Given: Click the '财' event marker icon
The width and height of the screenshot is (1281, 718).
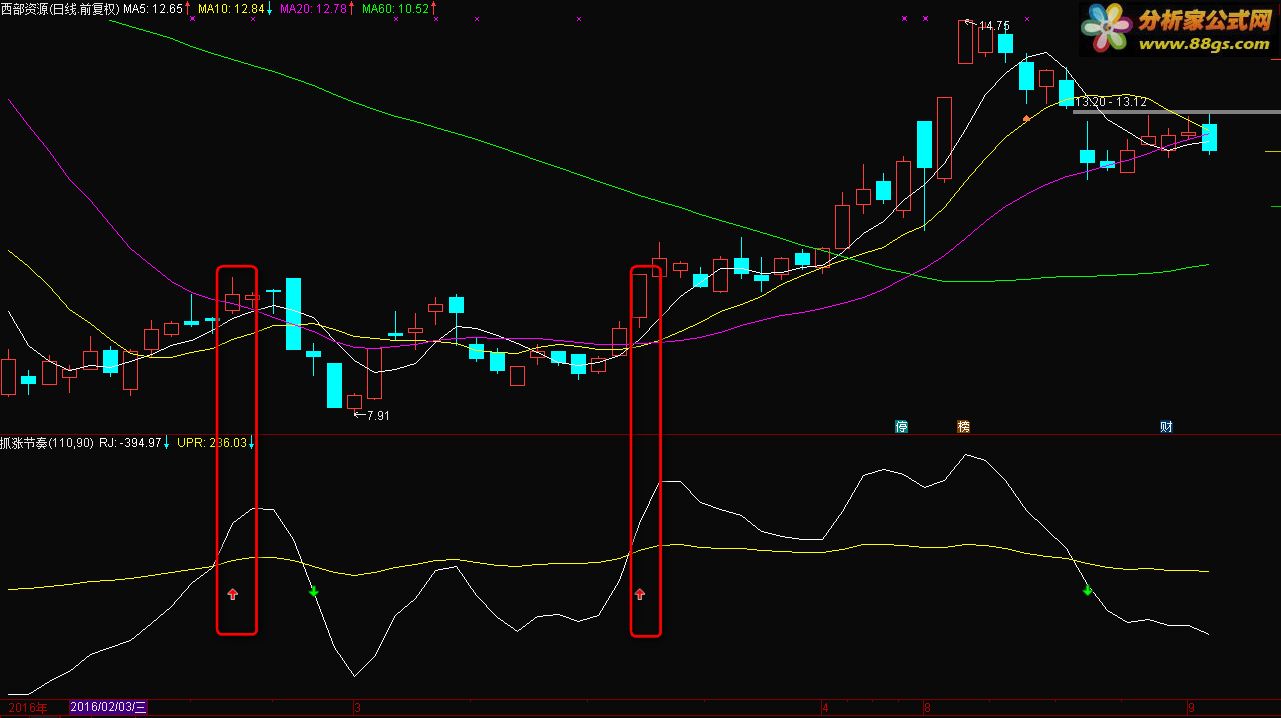Looking at the screenshot, I should (1166, 427).
